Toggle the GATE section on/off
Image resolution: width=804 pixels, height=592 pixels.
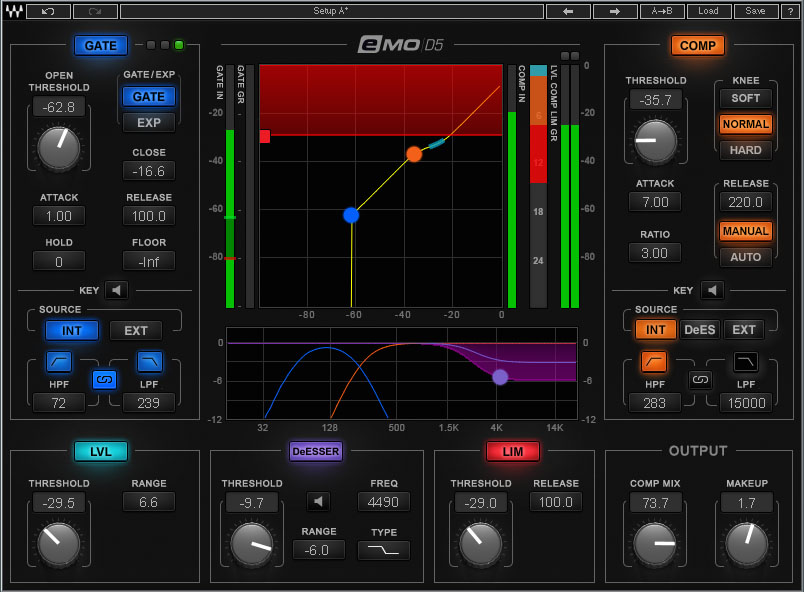tap(100, 45)
